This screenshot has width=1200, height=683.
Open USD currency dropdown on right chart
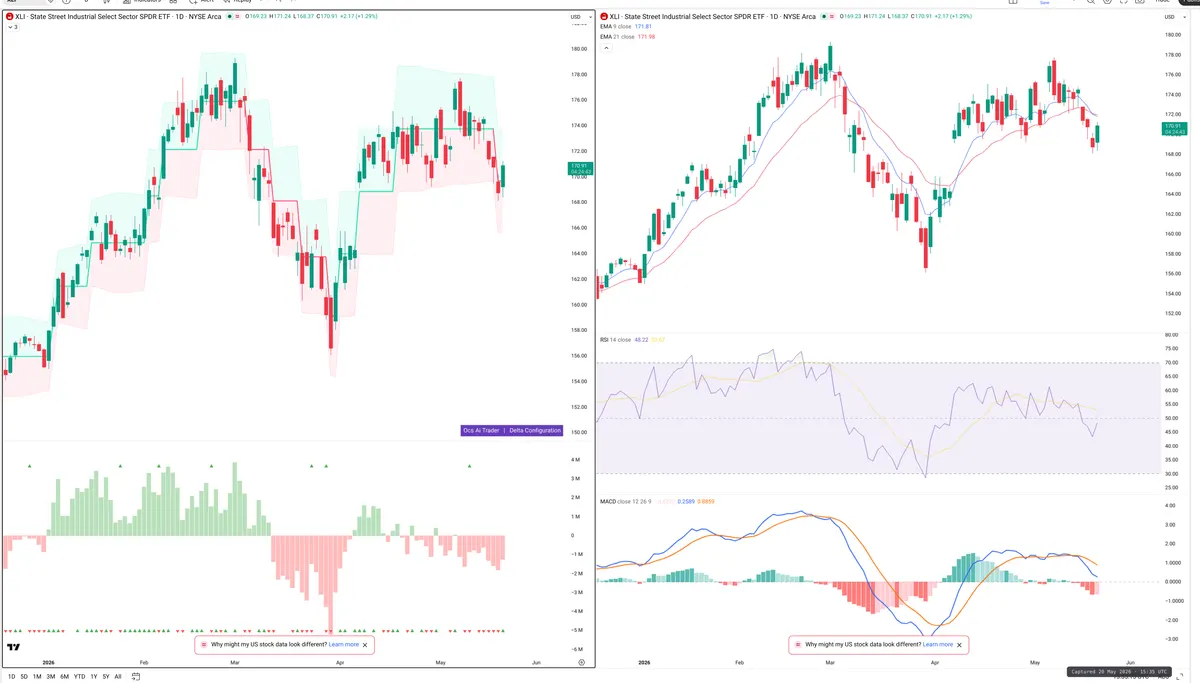click(x=1173, y=17)
